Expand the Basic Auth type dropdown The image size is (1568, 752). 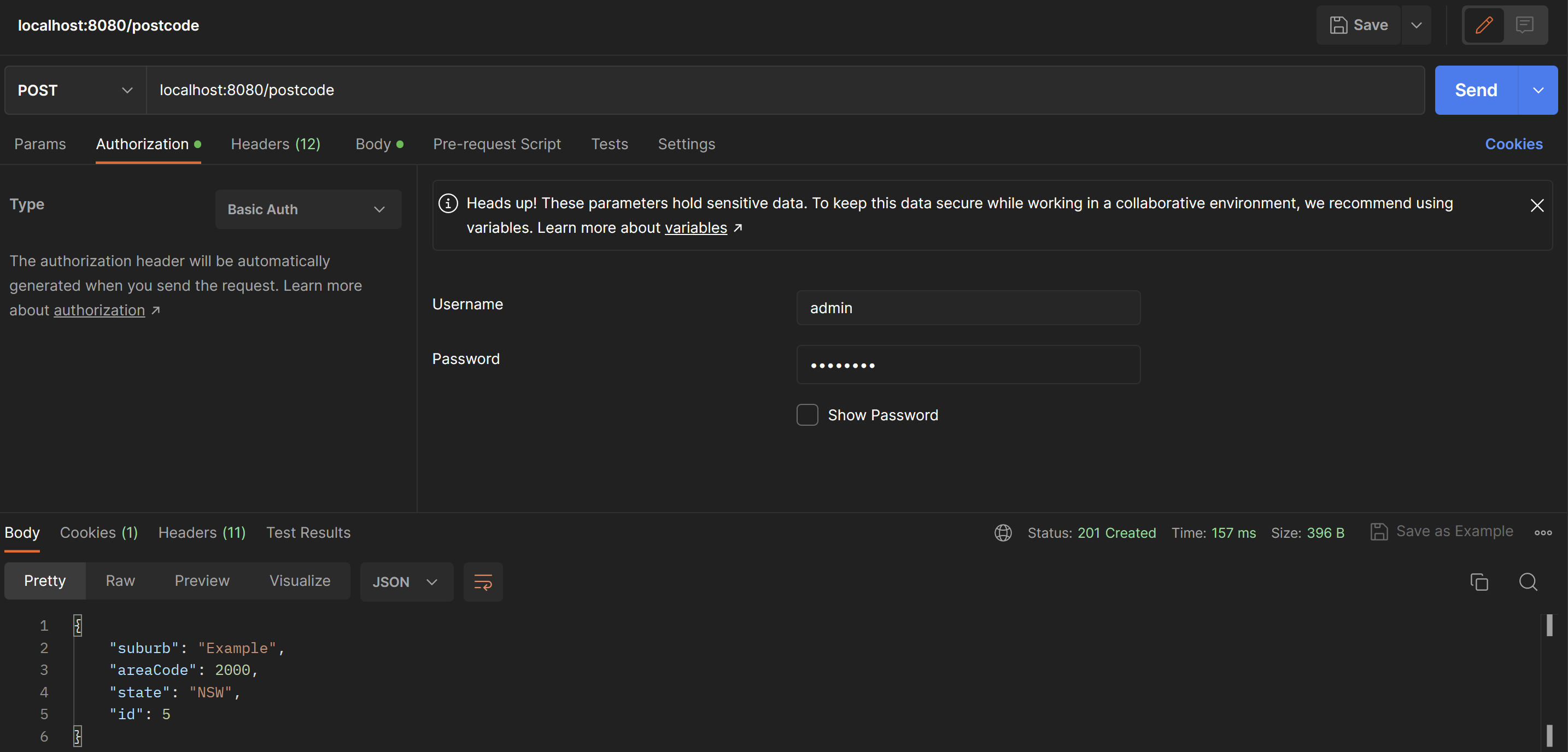308,209
